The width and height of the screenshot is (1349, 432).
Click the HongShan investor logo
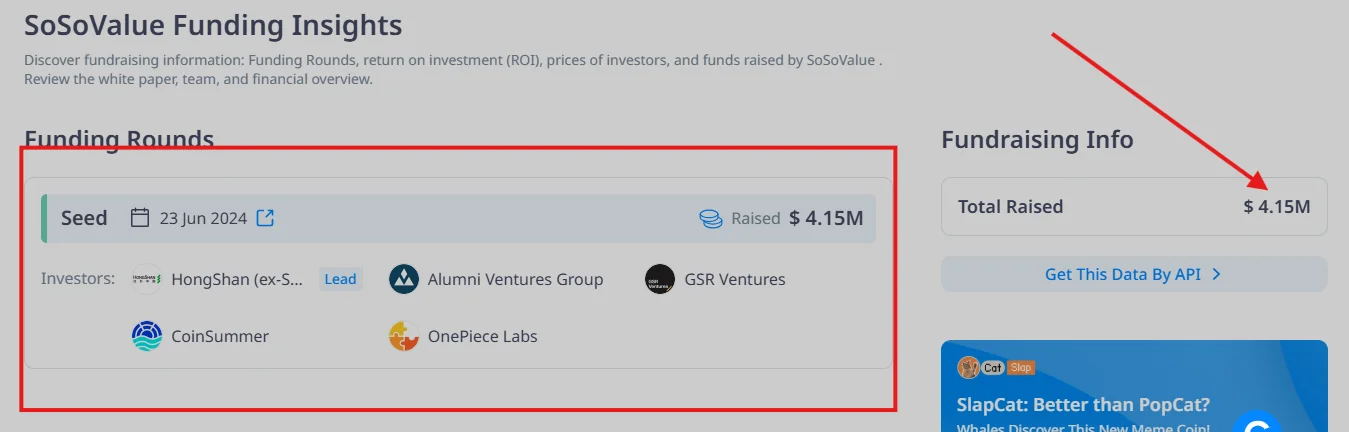pos(147,279)
